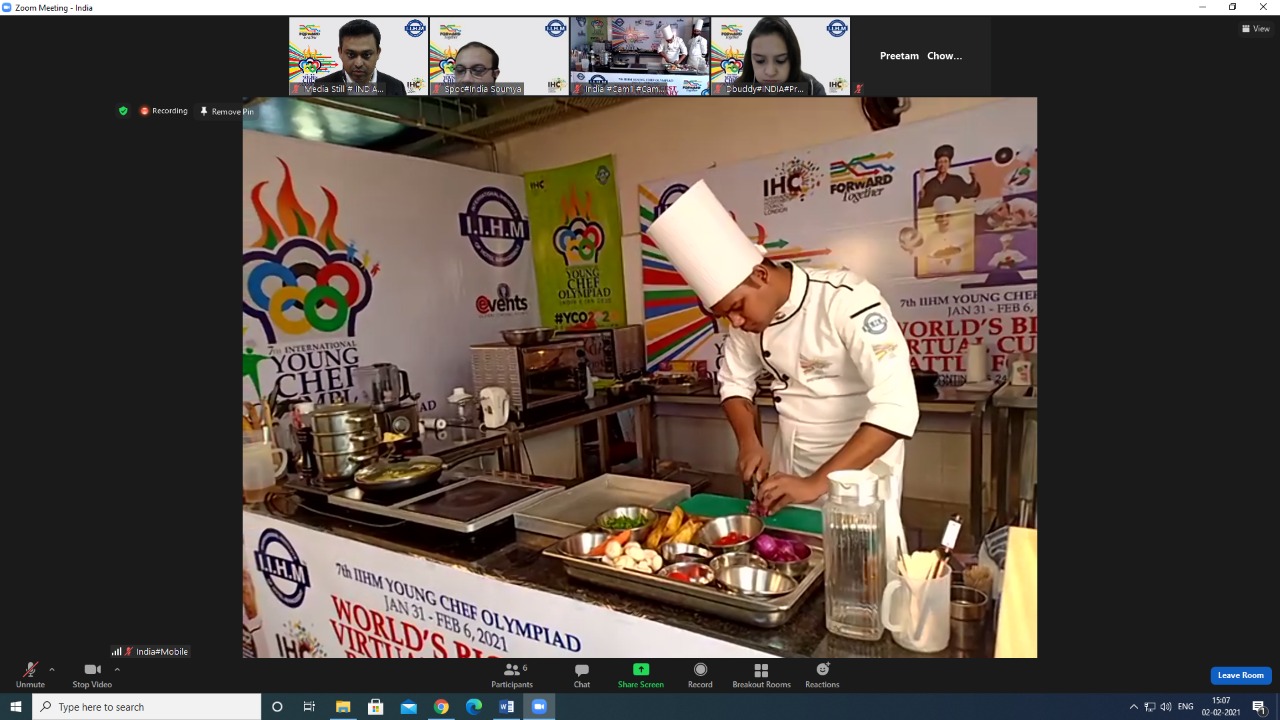Open the Chat panel
This screenshot has height=720, width=1280.
pos(582,675)
